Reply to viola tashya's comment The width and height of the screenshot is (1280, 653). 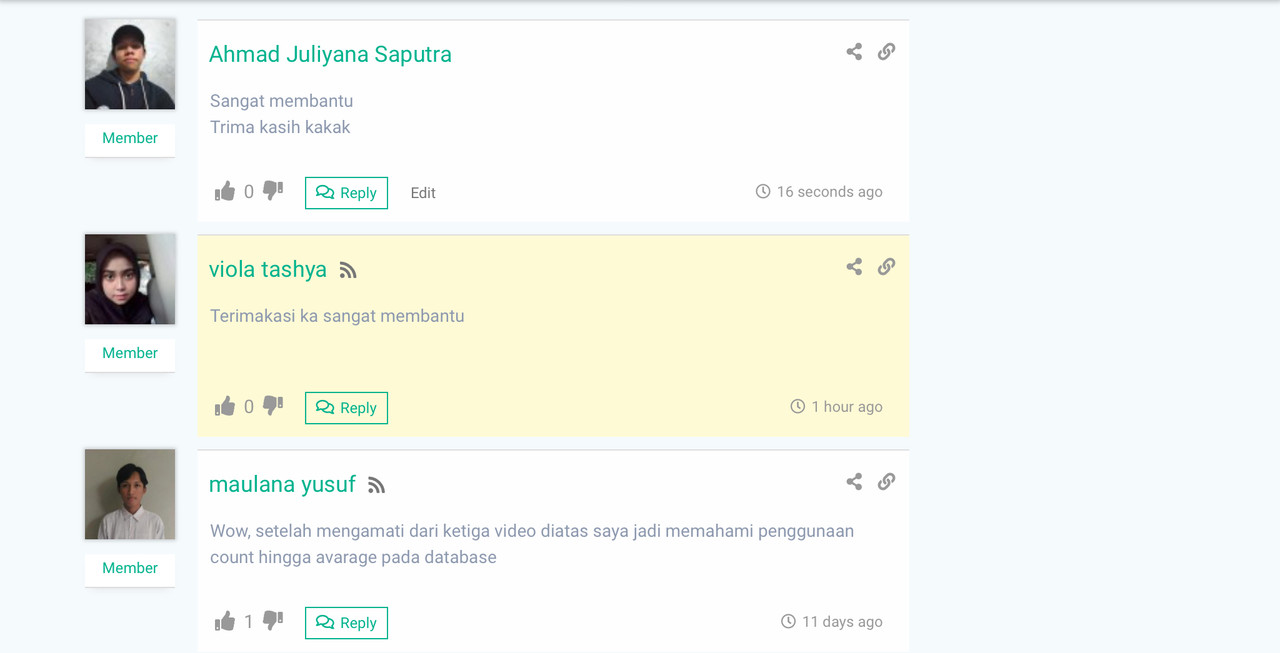coord(346,408)
